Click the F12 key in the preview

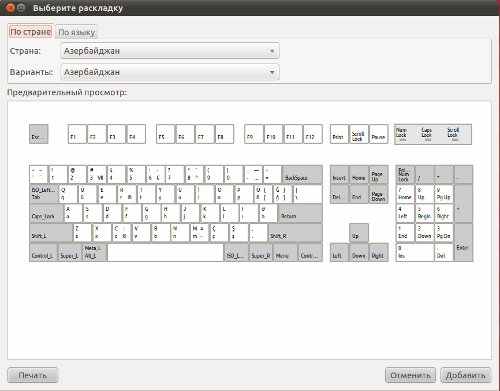coord(313,134)
